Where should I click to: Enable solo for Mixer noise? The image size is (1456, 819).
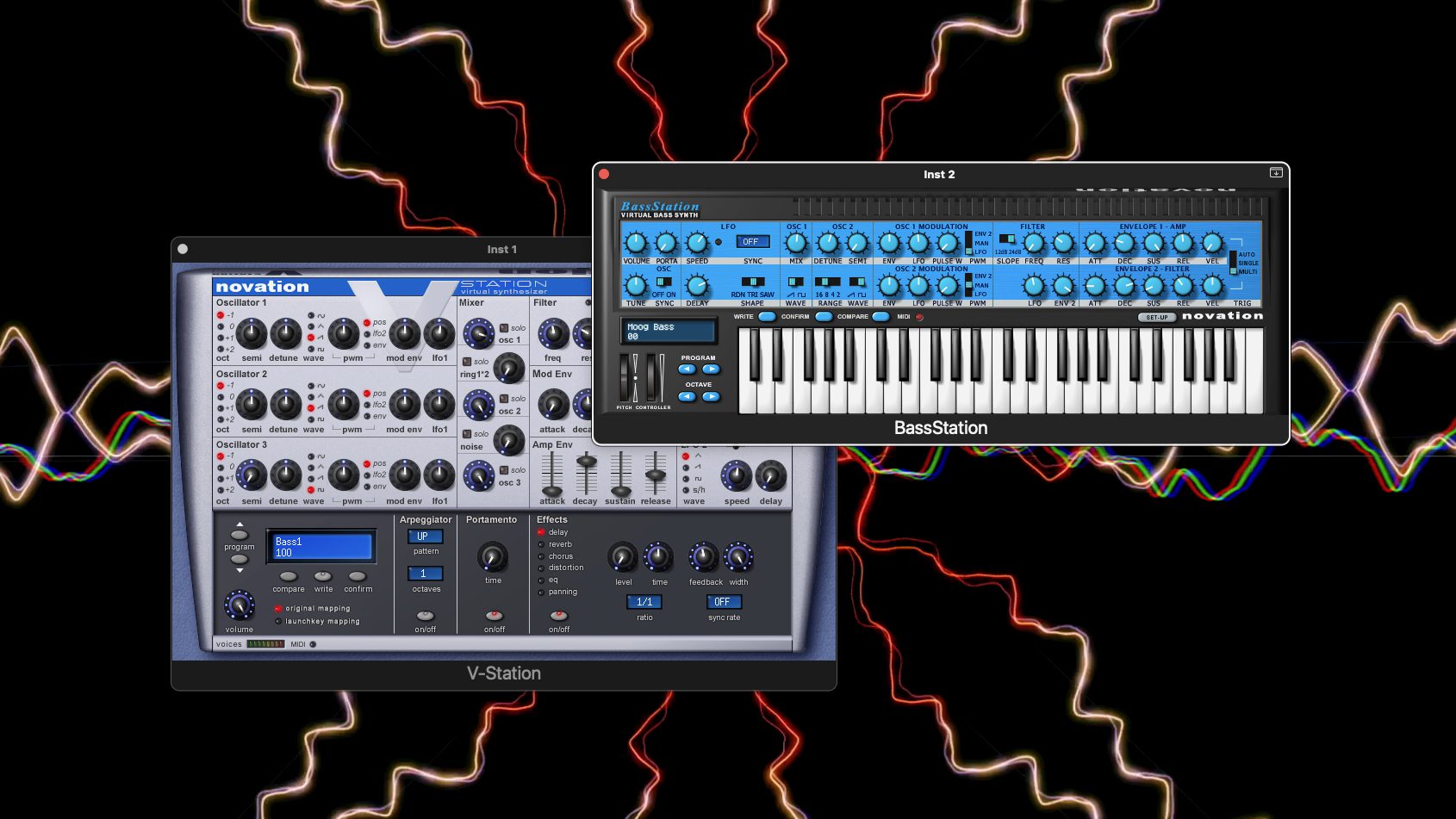467,434
